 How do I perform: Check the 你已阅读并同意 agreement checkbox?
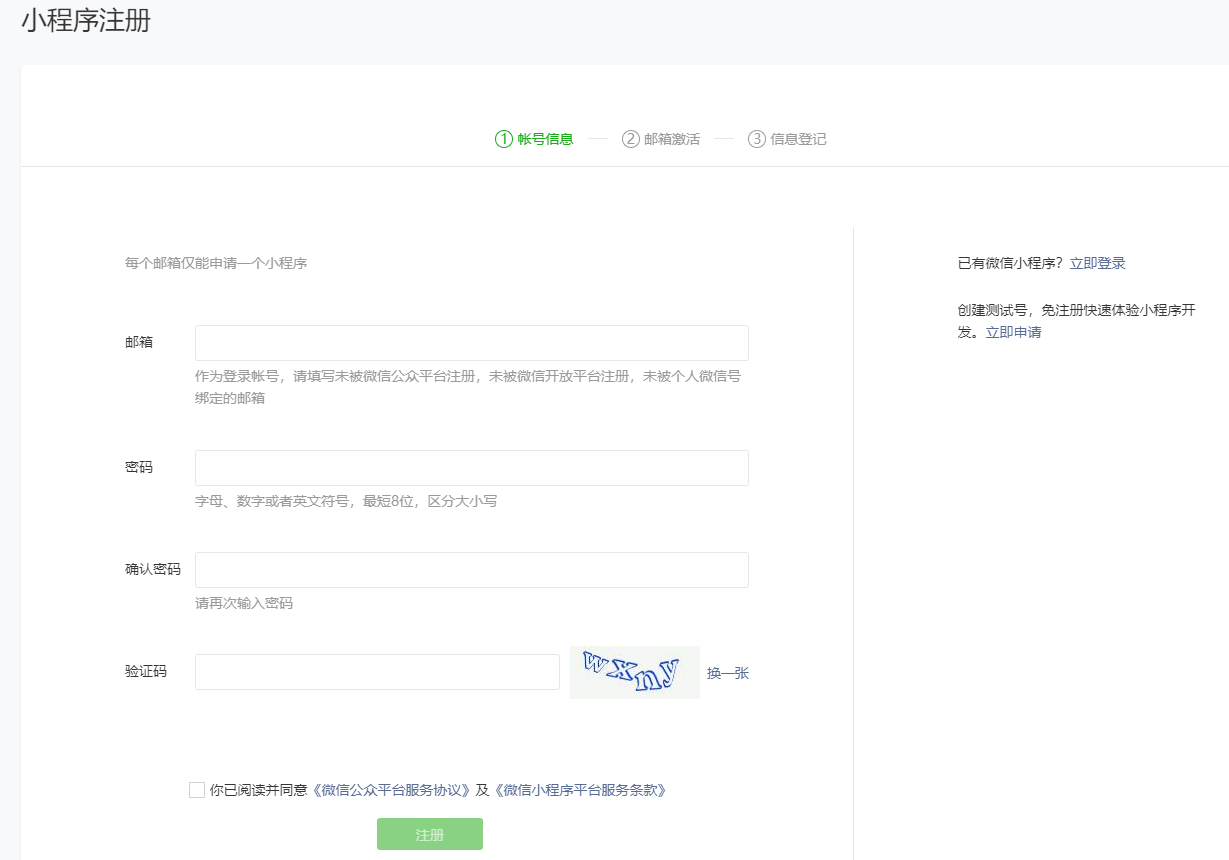(197, 790)
